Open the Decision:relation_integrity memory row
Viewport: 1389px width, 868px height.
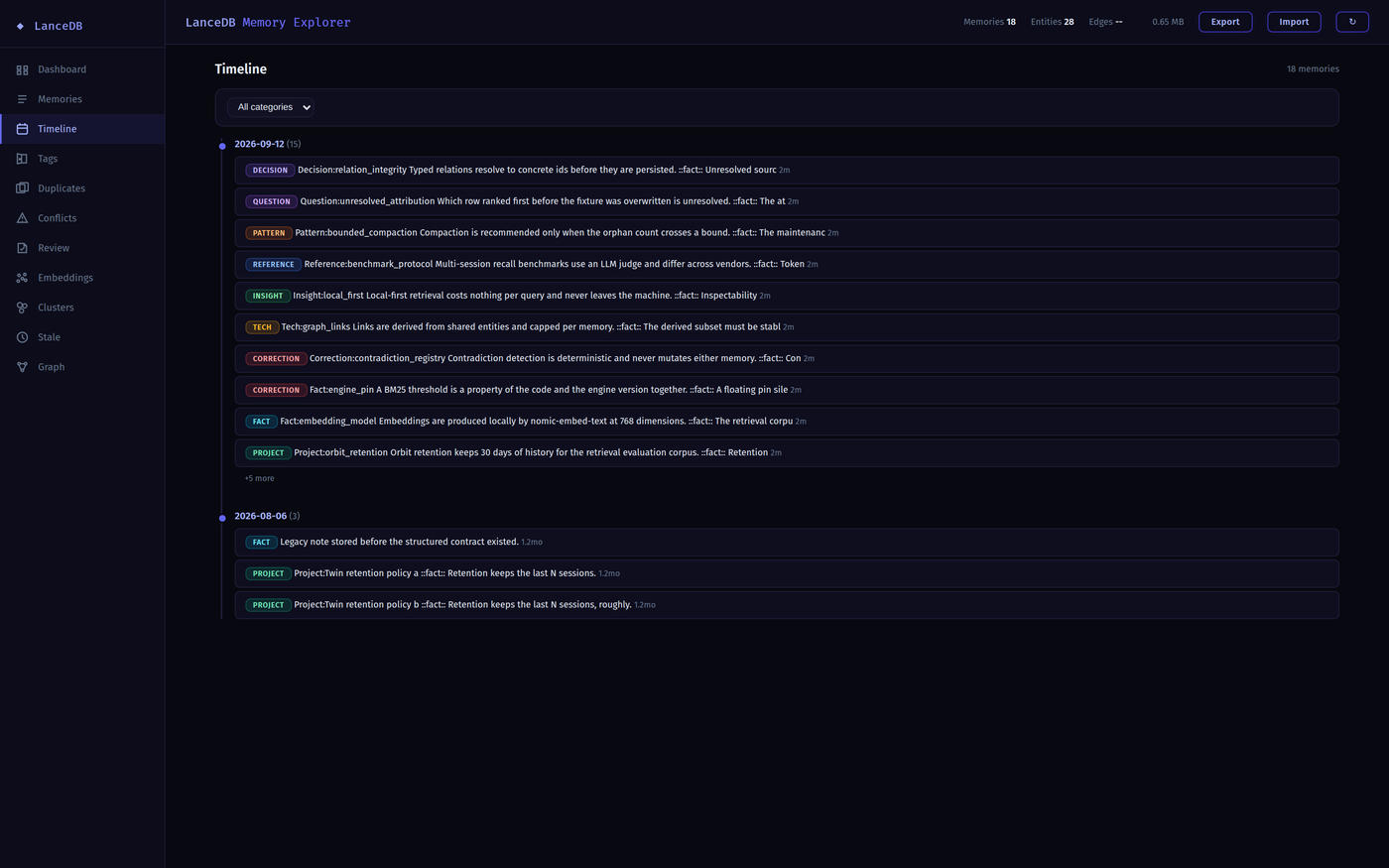tap(787, 170)
